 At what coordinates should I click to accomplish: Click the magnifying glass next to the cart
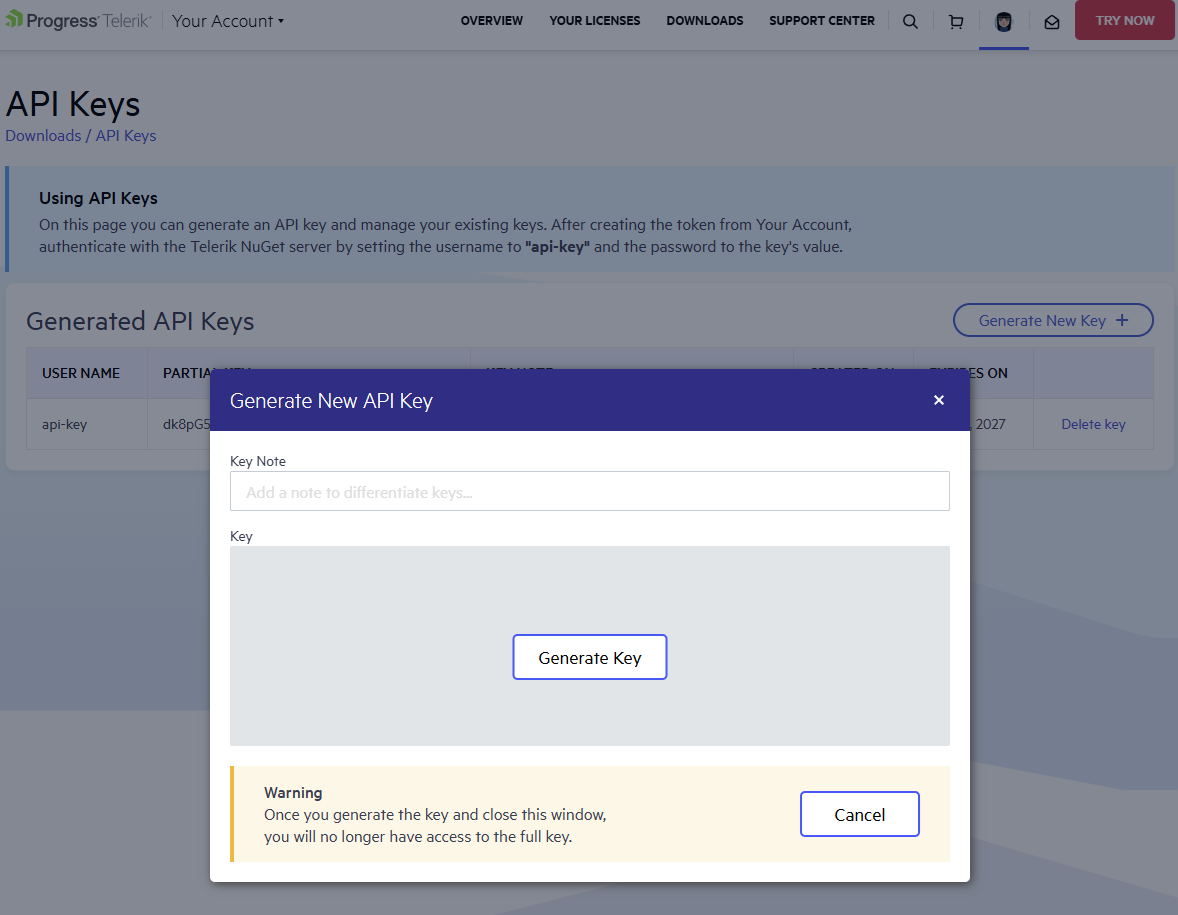910,21
